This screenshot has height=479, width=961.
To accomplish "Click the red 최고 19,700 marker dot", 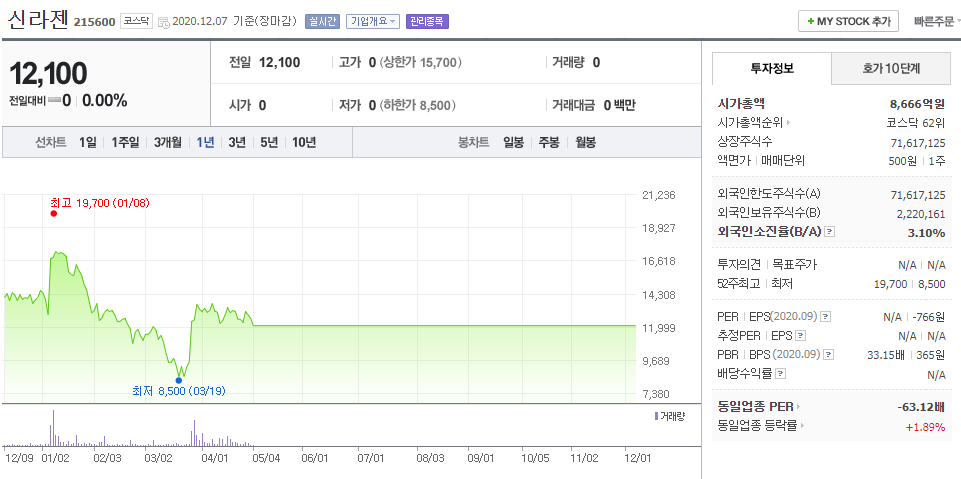I will (54, 213).
